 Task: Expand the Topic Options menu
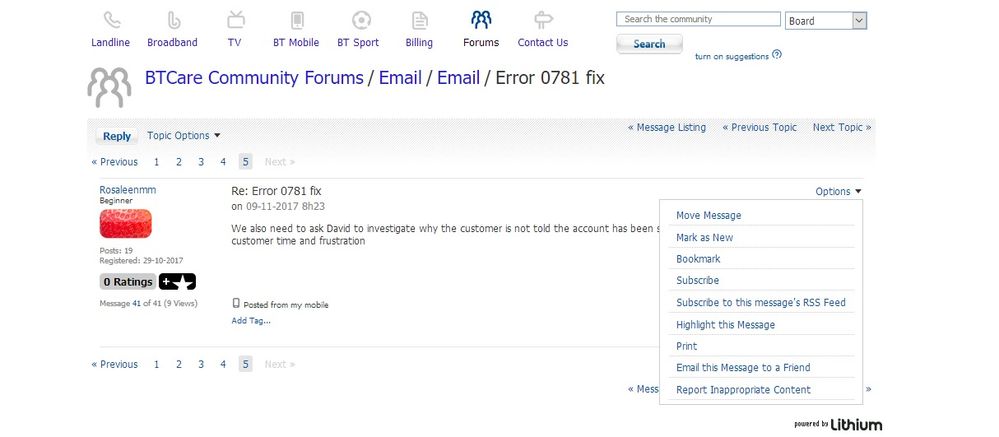coord(183,136)
